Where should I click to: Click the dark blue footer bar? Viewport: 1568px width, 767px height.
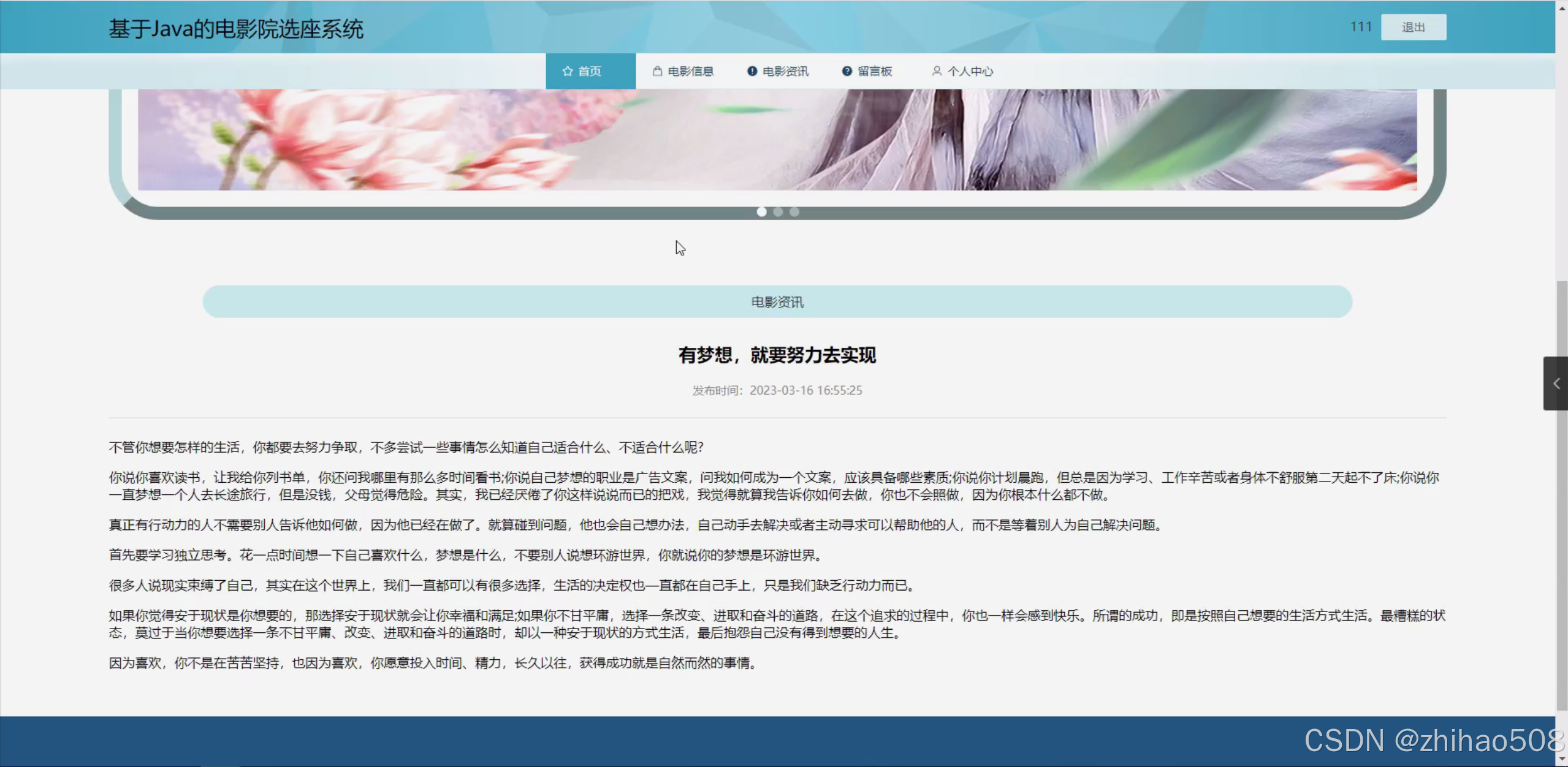coord(613,741)
